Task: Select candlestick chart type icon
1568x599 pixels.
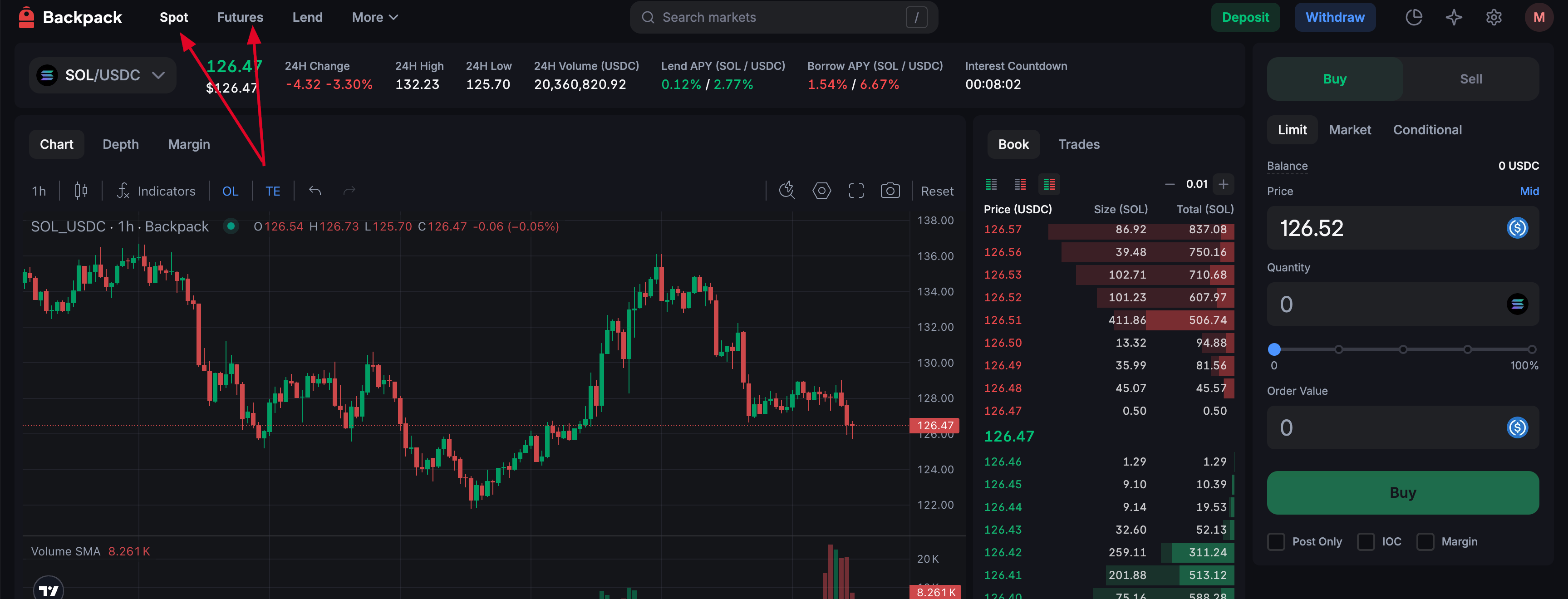Action: 80,191
